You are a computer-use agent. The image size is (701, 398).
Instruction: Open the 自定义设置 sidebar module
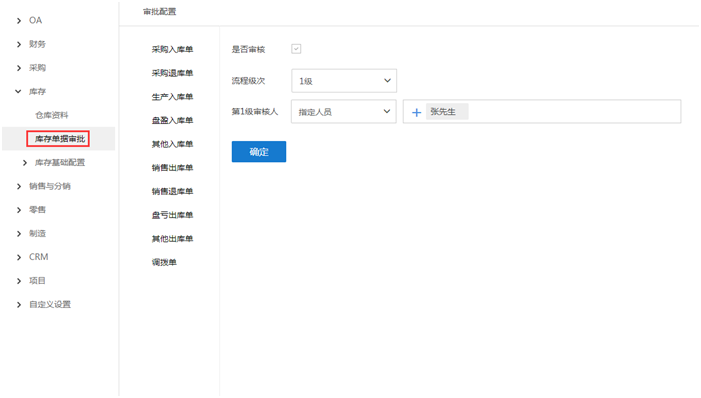(50, 305)
